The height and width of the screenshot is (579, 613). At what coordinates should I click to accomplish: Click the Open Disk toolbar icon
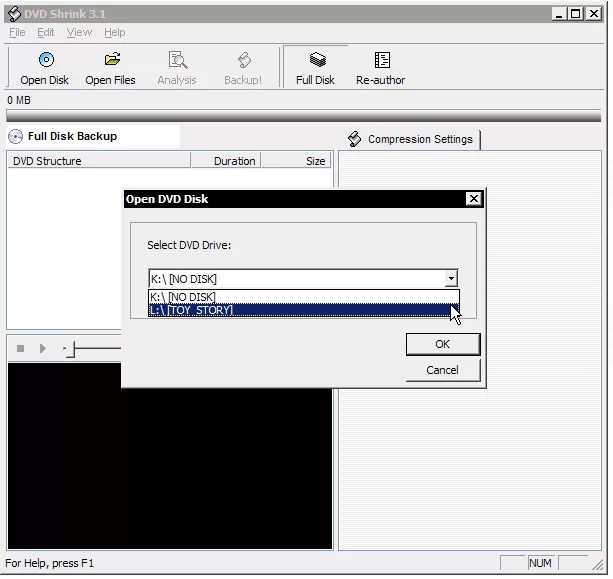46,60
